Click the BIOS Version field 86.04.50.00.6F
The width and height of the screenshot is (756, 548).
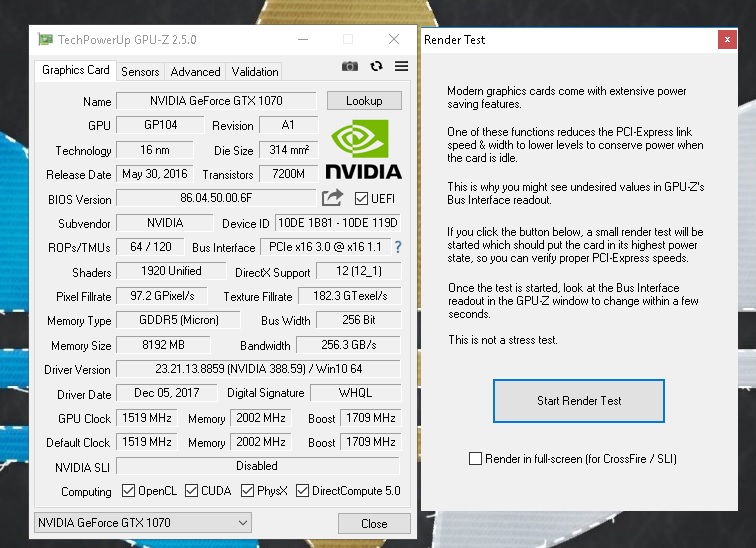(x=216, y=198)
